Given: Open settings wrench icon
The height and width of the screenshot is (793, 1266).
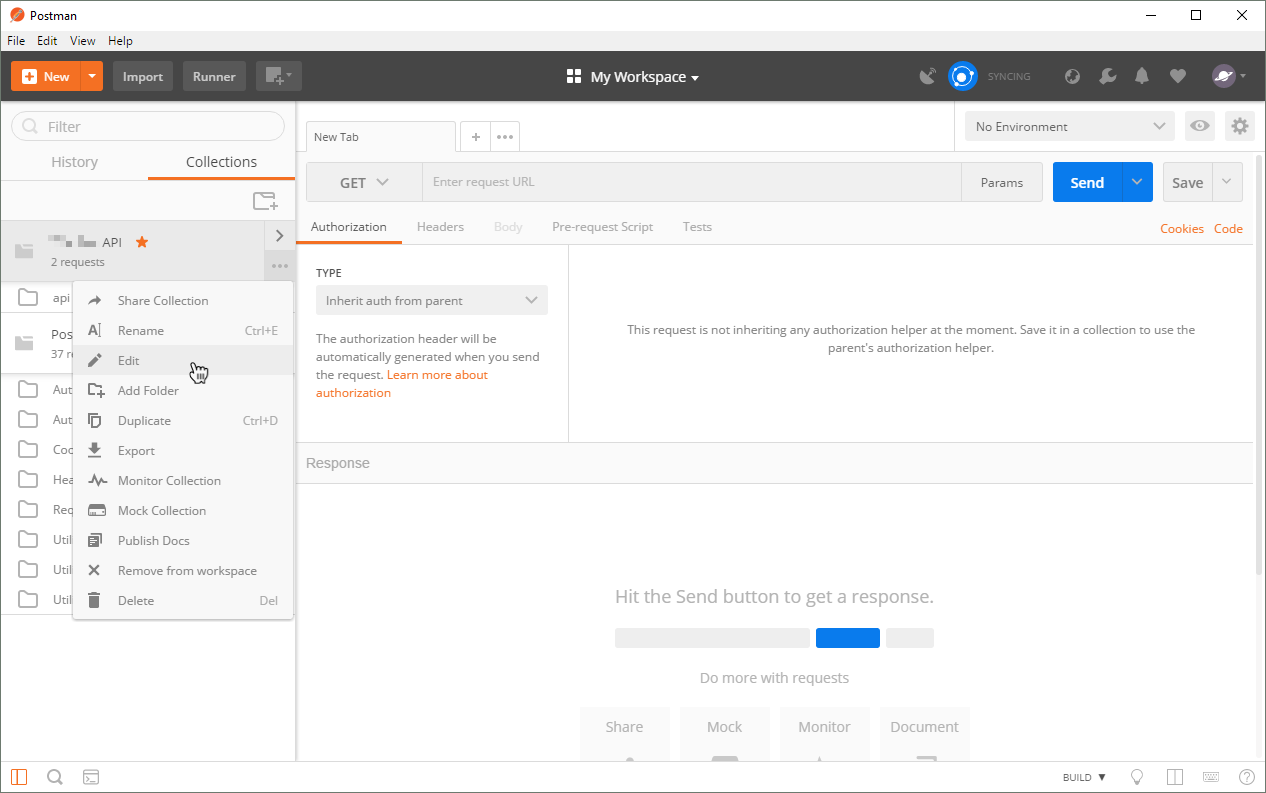Looking at the screenshot, I should (x=1107, y=76).
